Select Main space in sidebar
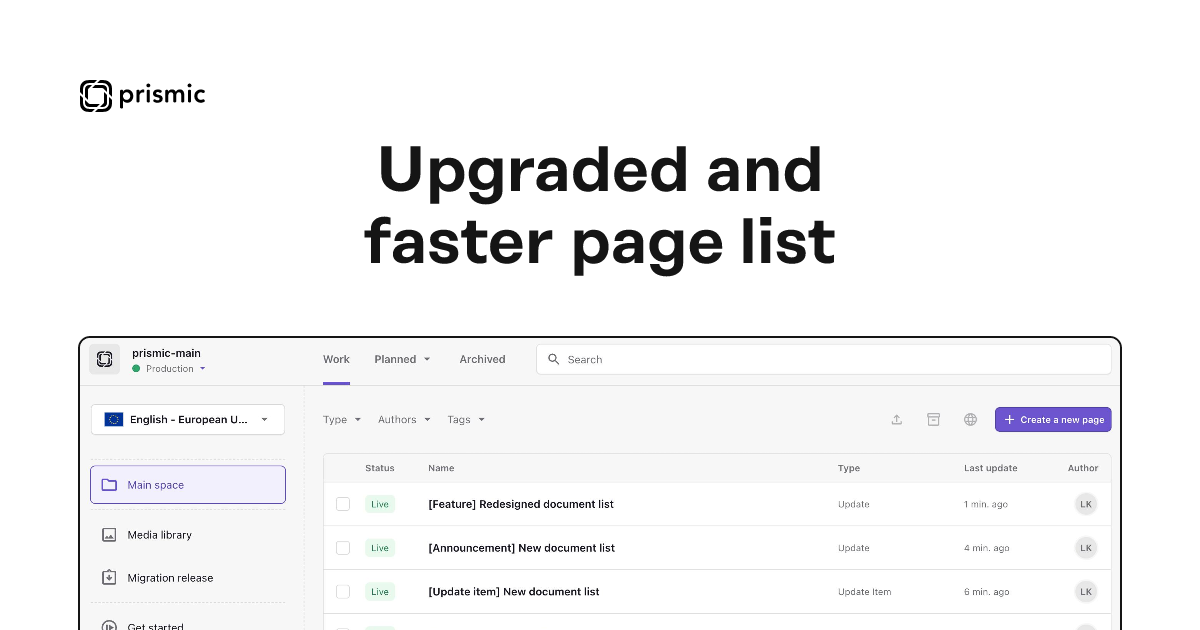1200x630 pixels. [x=188, y=485]
